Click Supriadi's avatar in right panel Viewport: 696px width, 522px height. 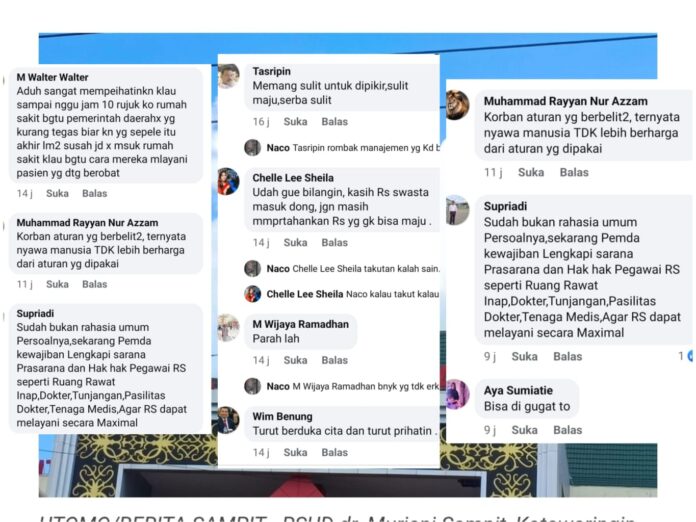coord(457,210)
